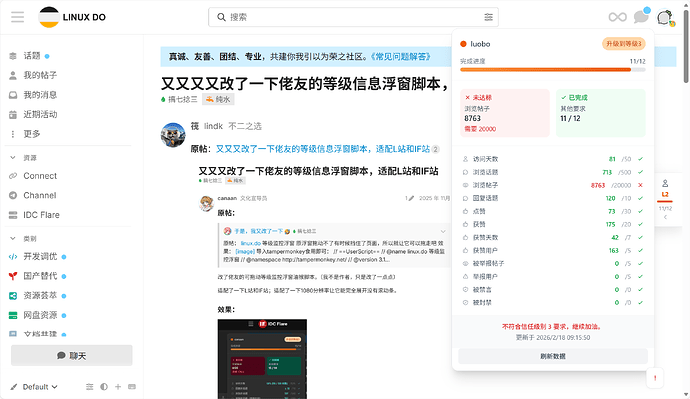
Task: Open the quoted 于是，我又改了一下 link
Action: 258,231
